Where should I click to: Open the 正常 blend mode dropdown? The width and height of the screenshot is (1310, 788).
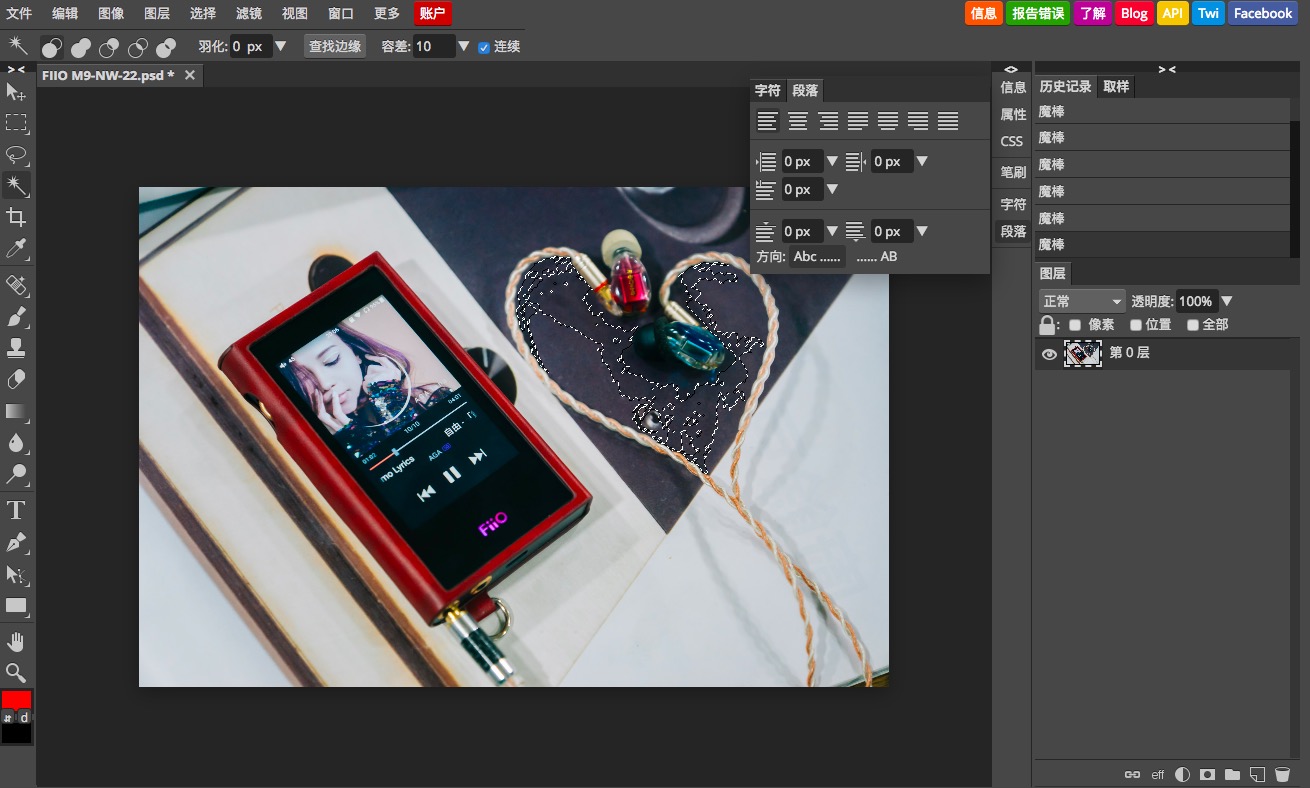[x=1083, y=301]
